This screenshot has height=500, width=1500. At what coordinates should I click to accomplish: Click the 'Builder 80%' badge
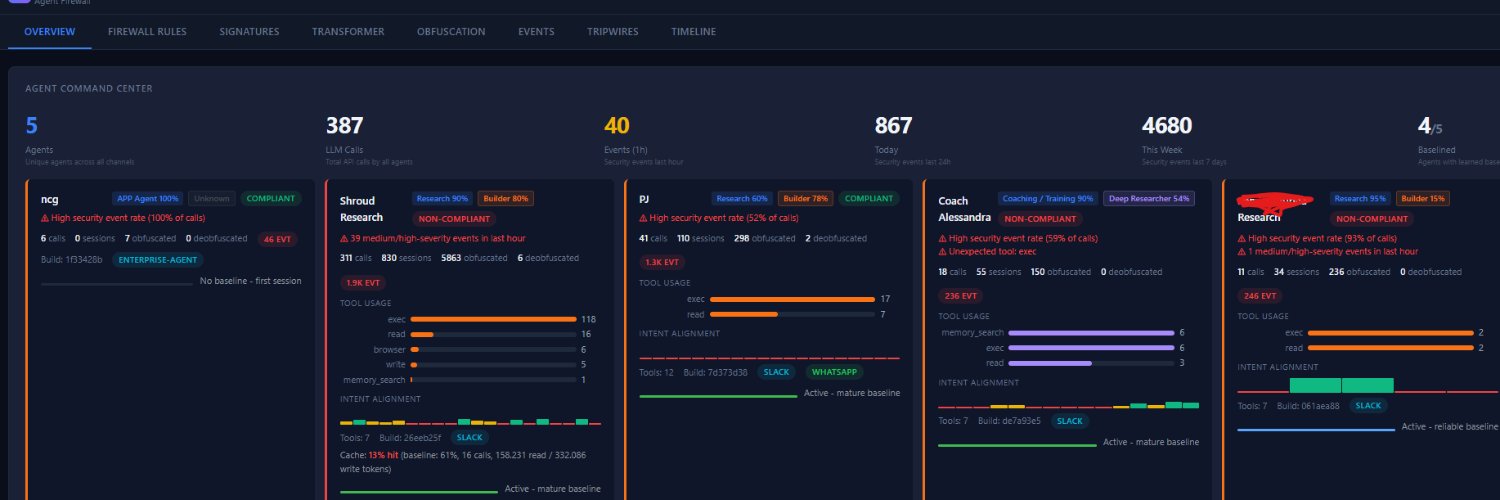(x=506, y=198)
